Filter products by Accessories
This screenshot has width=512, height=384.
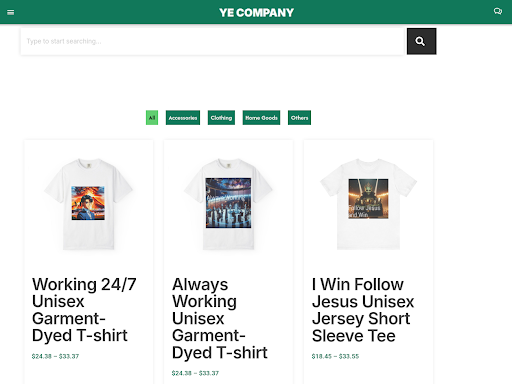point(183,118)
